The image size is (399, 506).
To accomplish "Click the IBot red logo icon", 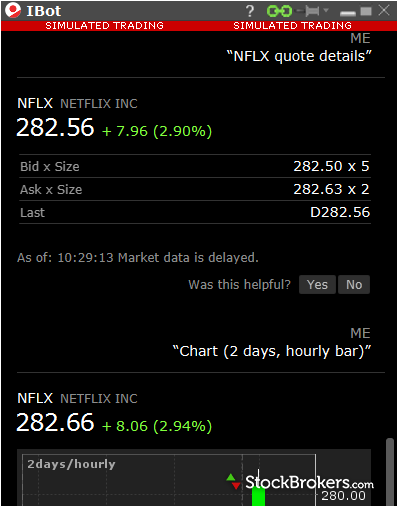I will [x=13, y=10].
